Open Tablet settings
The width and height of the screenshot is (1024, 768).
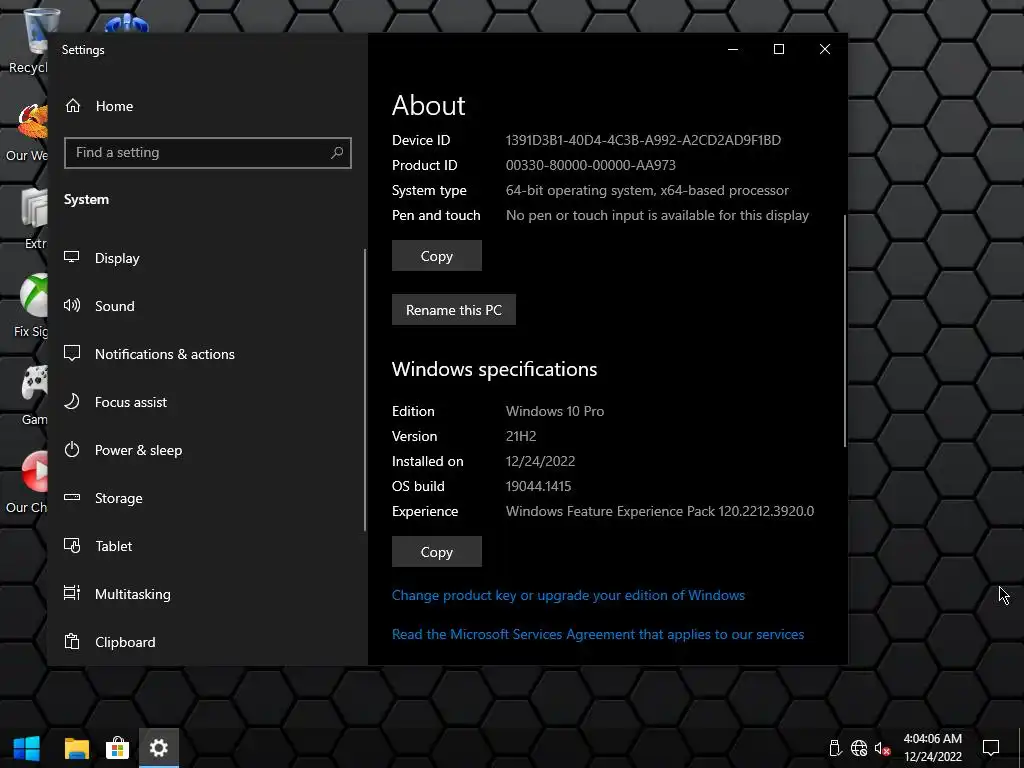click(x=208, y=546)
